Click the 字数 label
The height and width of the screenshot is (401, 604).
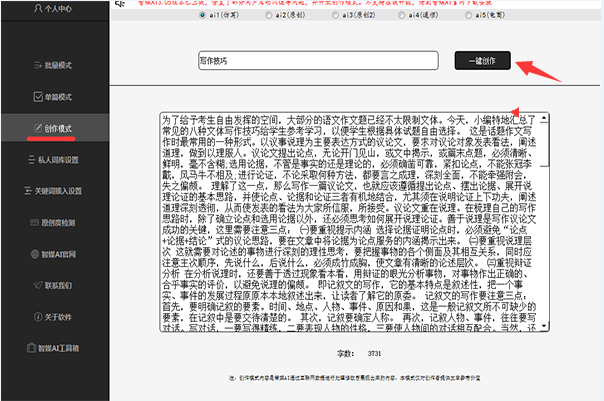345,353
